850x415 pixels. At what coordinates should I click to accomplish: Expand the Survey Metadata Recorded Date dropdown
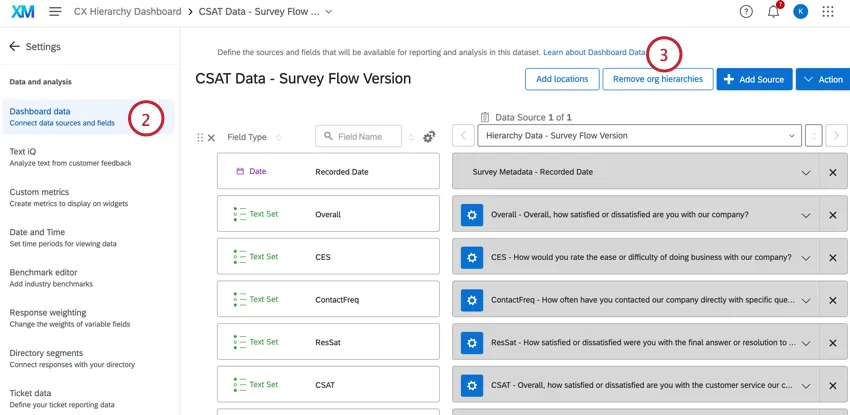[x=805, y=172]
